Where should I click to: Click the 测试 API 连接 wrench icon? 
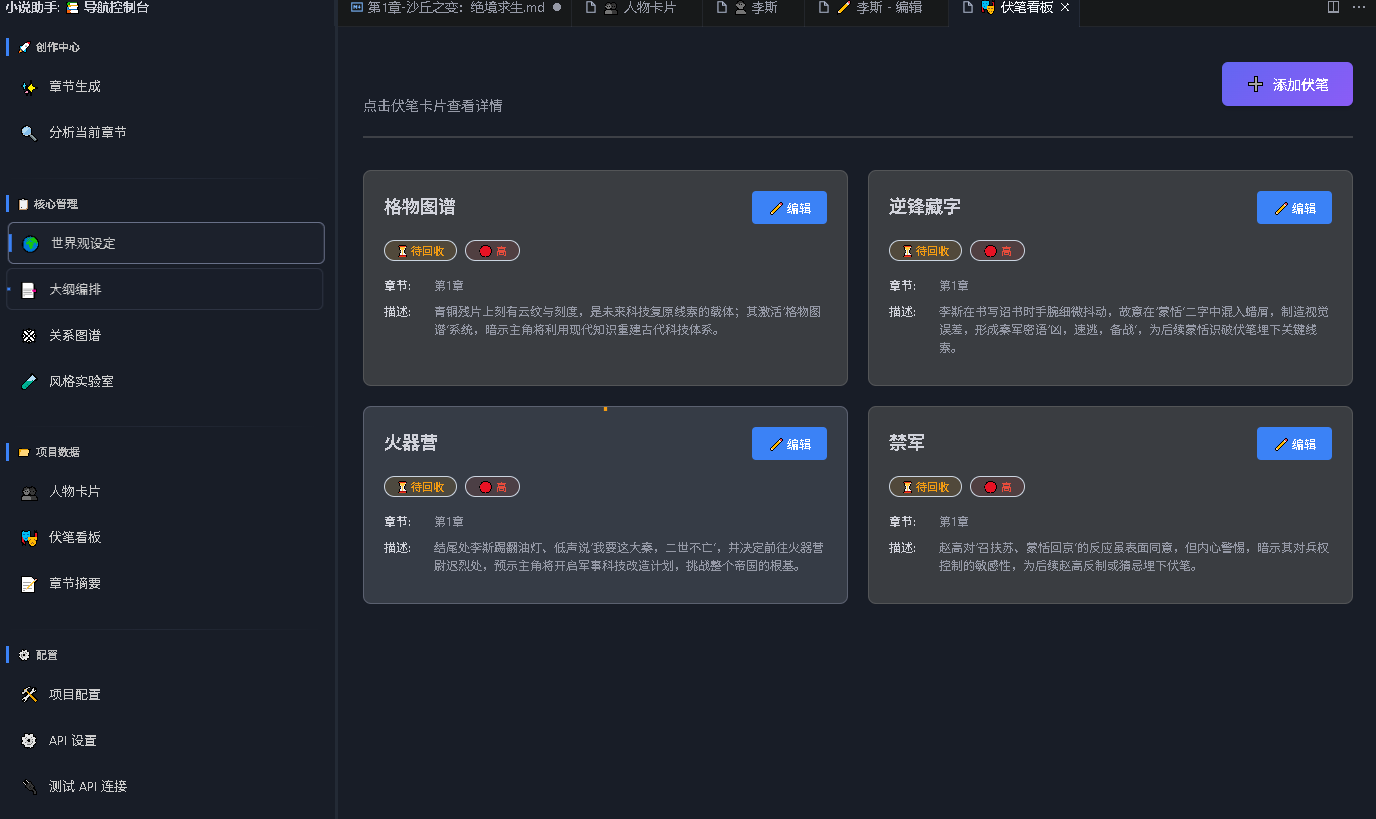pyautogui.click(x=29, y=786)
